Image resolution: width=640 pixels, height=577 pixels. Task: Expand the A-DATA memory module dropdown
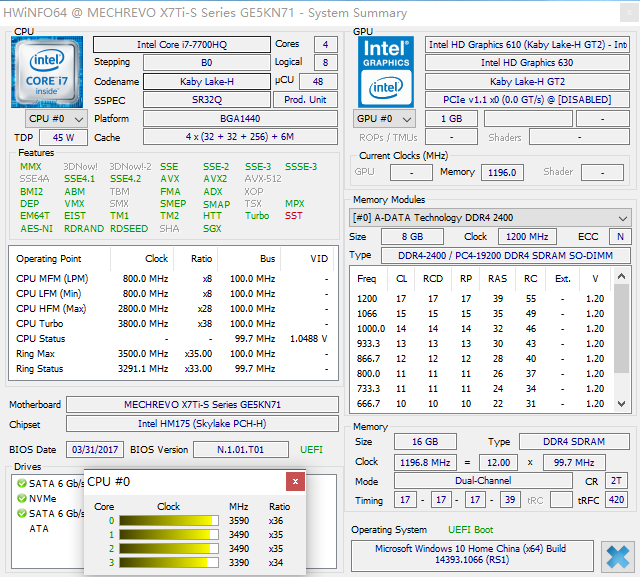point(624,217)
